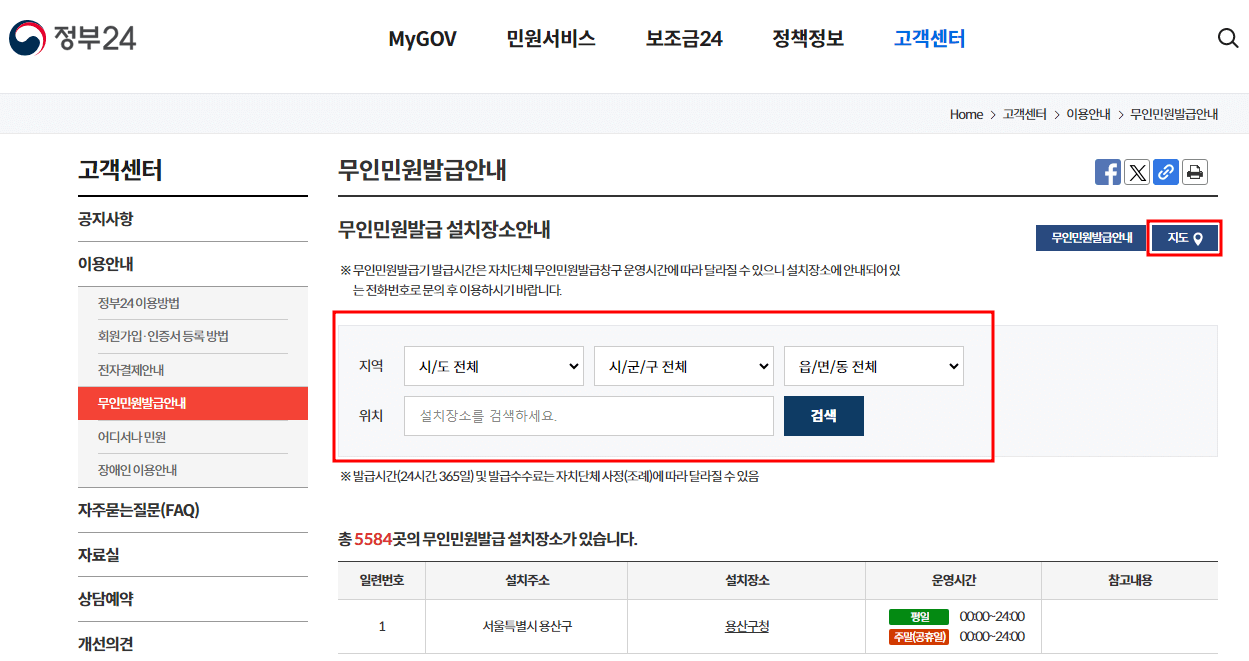1249x661 pixels.
Task: Switch to the 보조금24 menu
Action: tap(683, 38)
